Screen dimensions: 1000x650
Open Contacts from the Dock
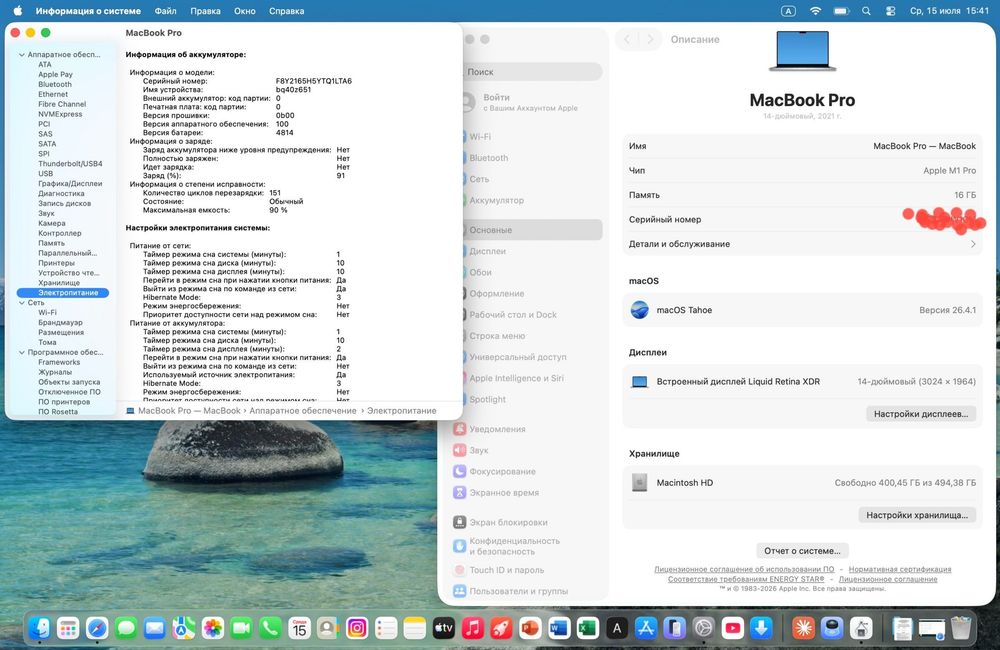click(x=328, y=628)
